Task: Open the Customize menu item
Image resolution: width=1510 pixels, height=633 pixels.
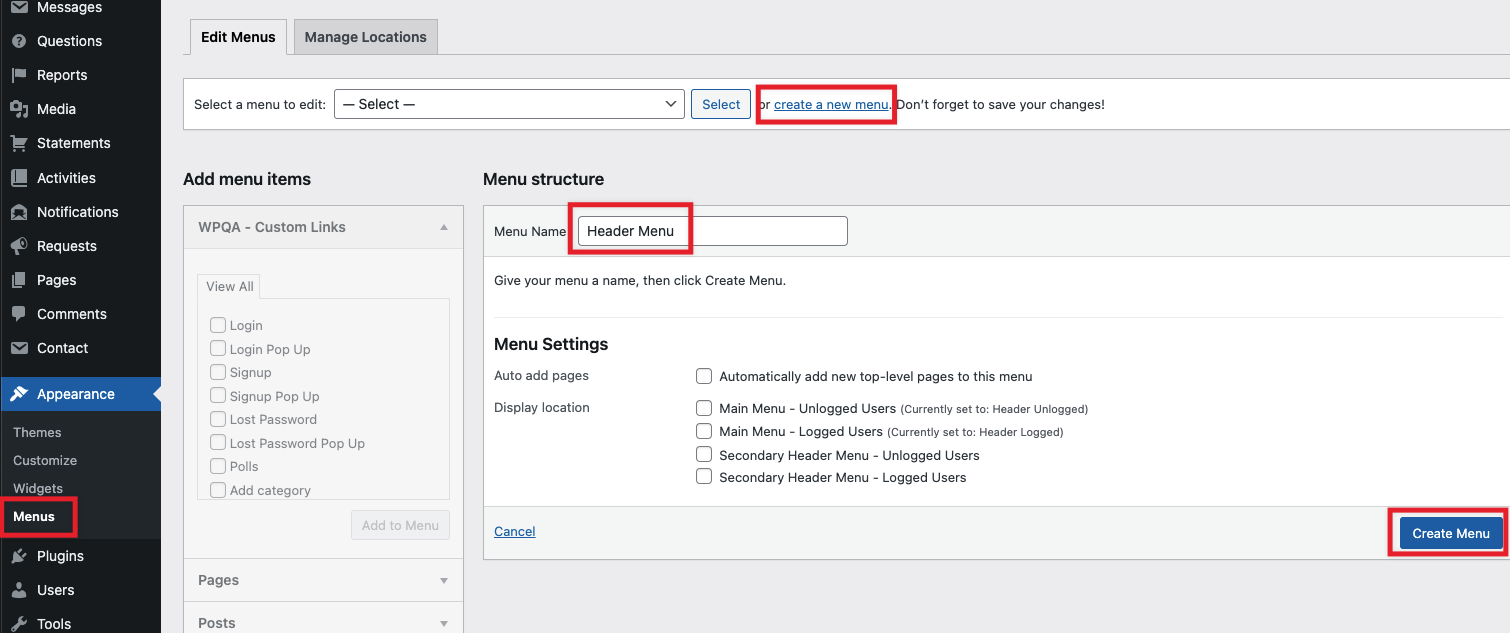Action: pyautogui.click(x=44, y=460)
